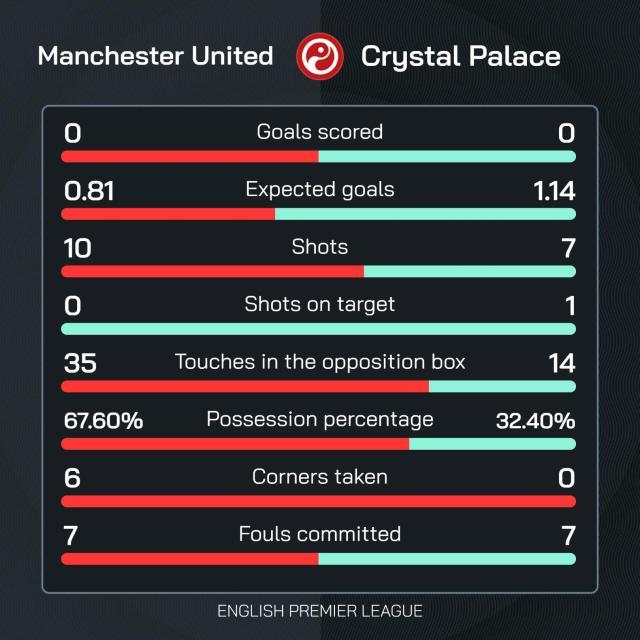Click the Expected goals stat label
Screen dimensions: 640x640
(320, 189)
